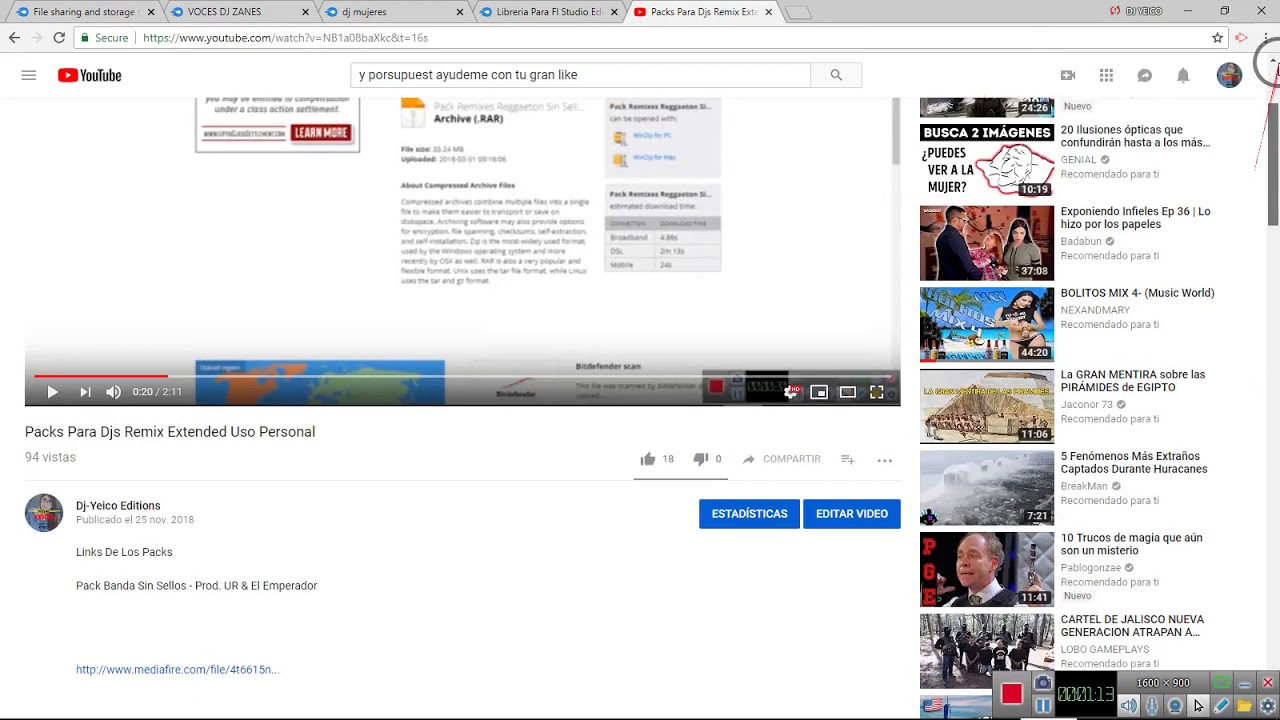Skip to the next video

coord(85,392)
